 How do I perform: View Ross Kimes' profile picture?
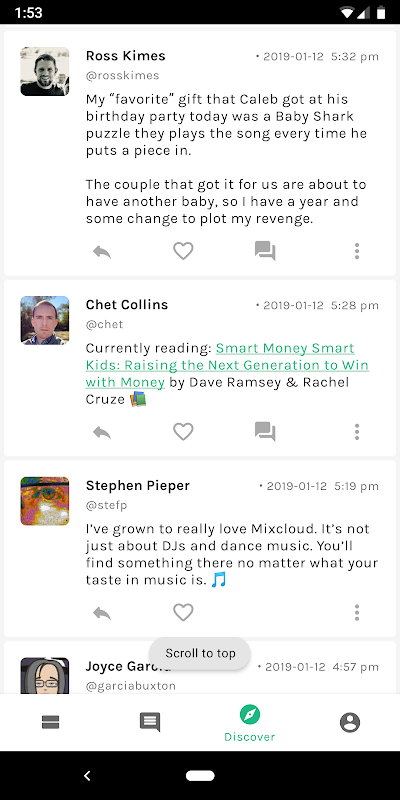click(x=45, y=71)
